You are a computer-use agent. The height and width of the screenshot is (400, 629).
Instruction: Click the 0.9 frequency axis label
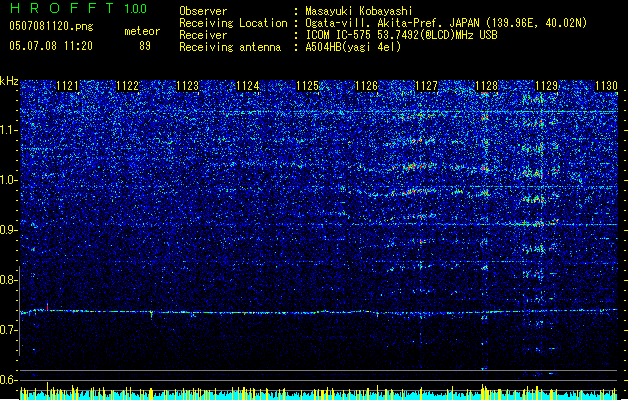pos(9,230)
